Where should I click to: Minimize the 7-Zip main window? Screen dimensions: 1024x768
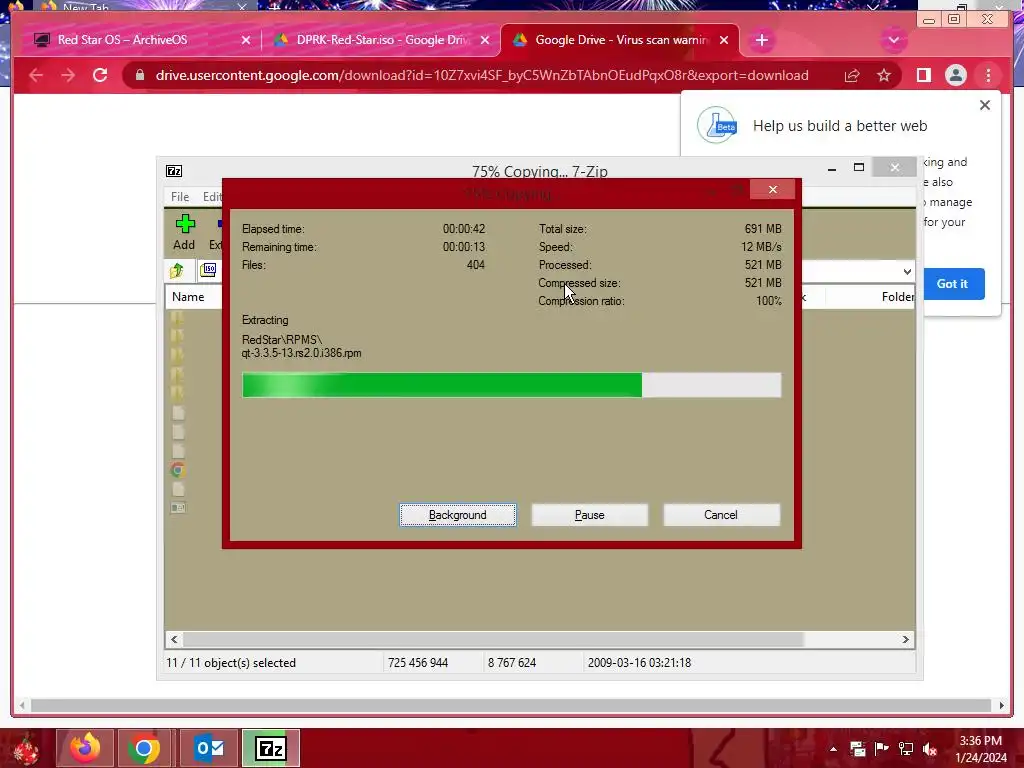[x=831, y=168]
